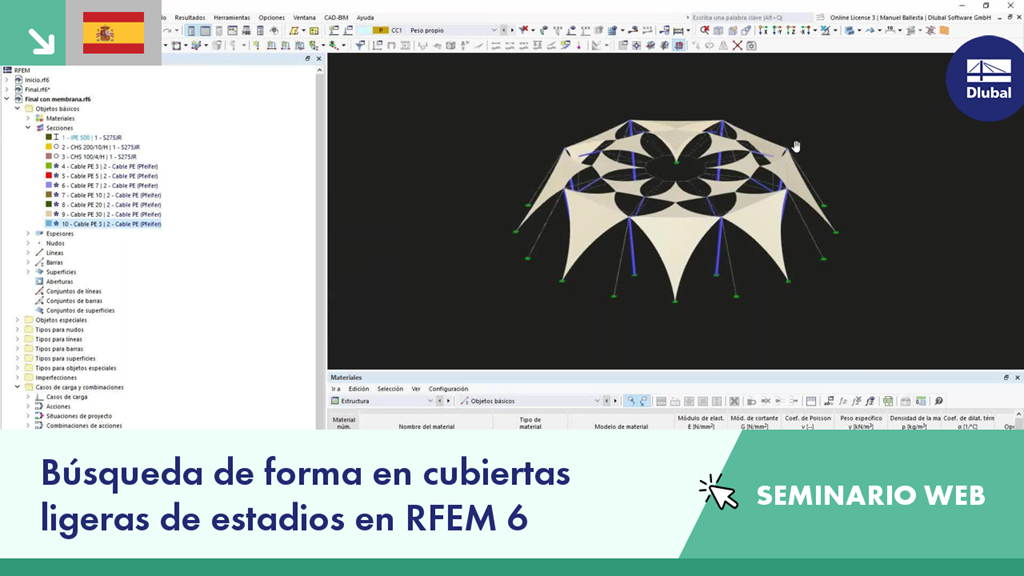Click the green Excel export icon in Materiales toolbar
The height and width of the screenshot is (576, 1024).
(x=888, y=401)
